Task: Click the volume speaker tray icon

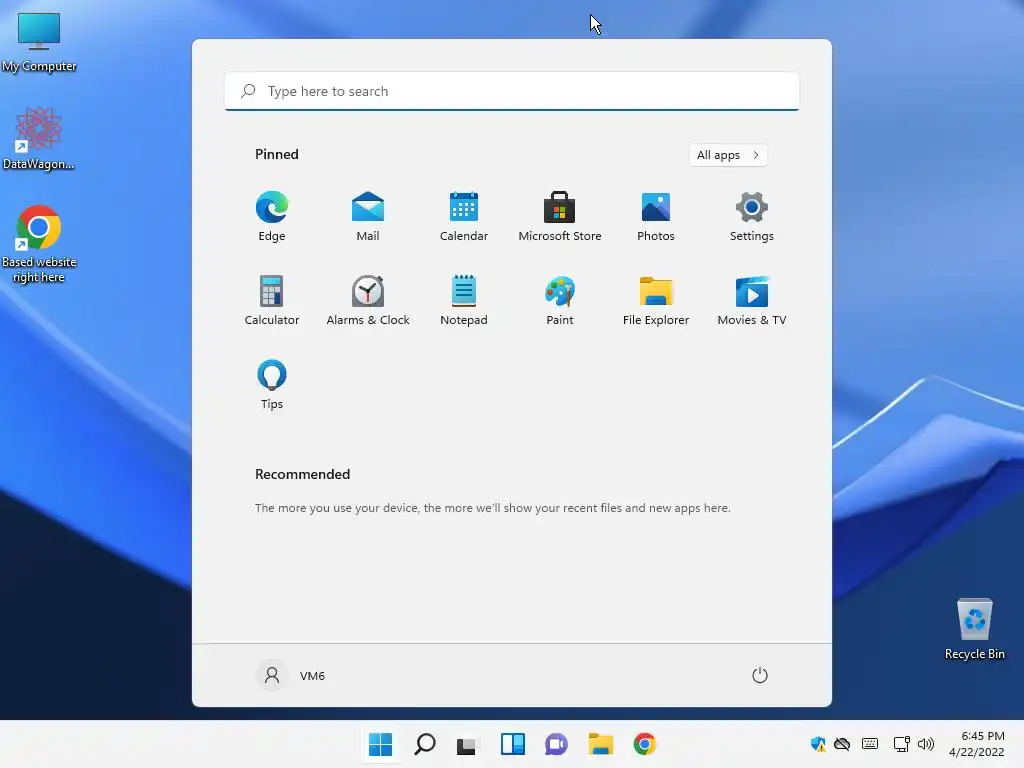Action: [925, 744]
